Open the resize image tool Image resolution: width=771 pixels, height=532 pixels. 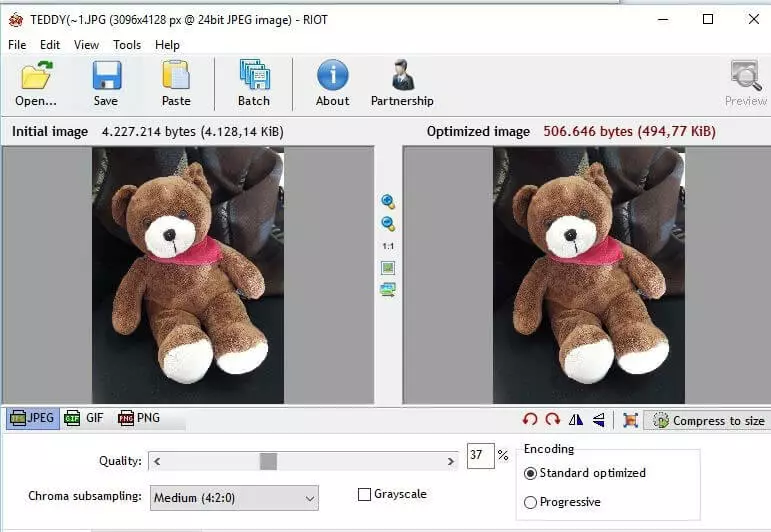click(x=630, y=420)
